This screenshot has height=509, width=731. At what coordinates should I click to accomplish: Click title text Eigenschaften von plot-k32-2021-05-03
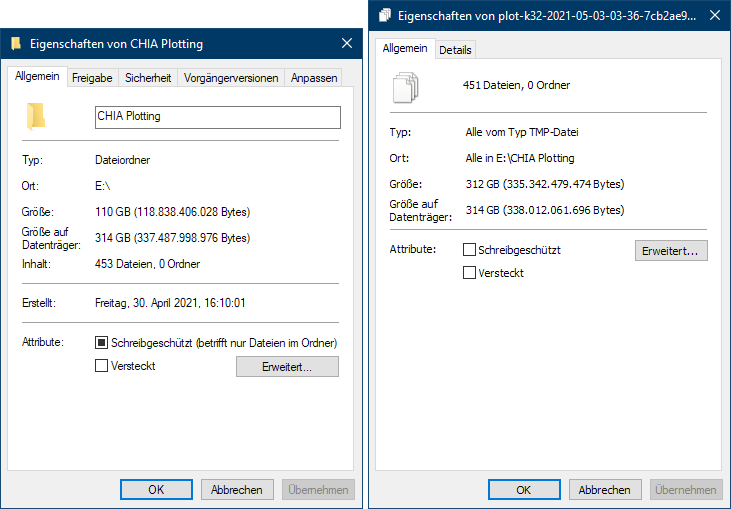click(x=547, y=16)
